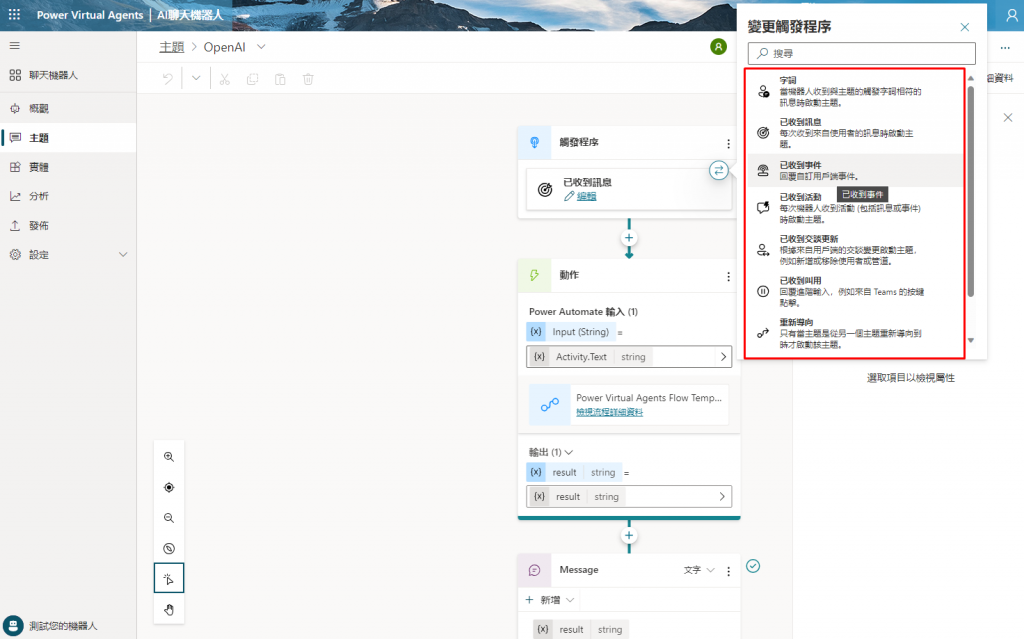Click the copy toolbar icon
The image size is (1024, 639).
tap(252, 79)
